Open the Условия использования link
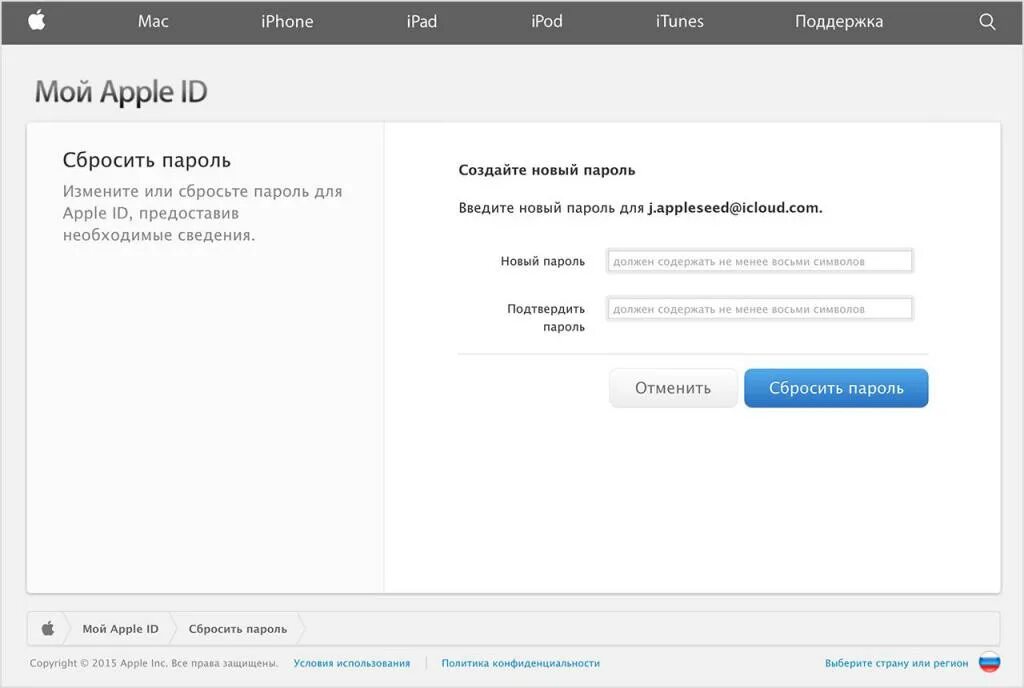1024x688 pixels. click(x=351, y=663)
